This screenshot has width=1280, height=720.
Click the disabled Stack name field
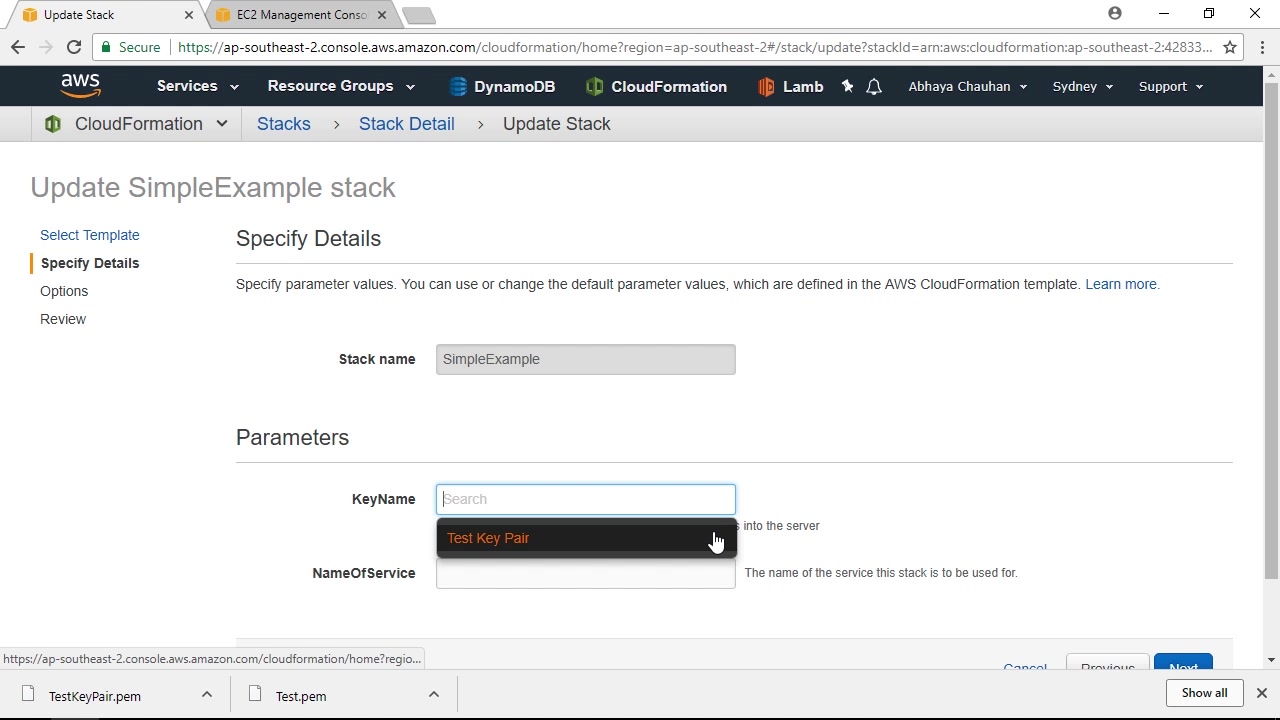tap(586, 359)
